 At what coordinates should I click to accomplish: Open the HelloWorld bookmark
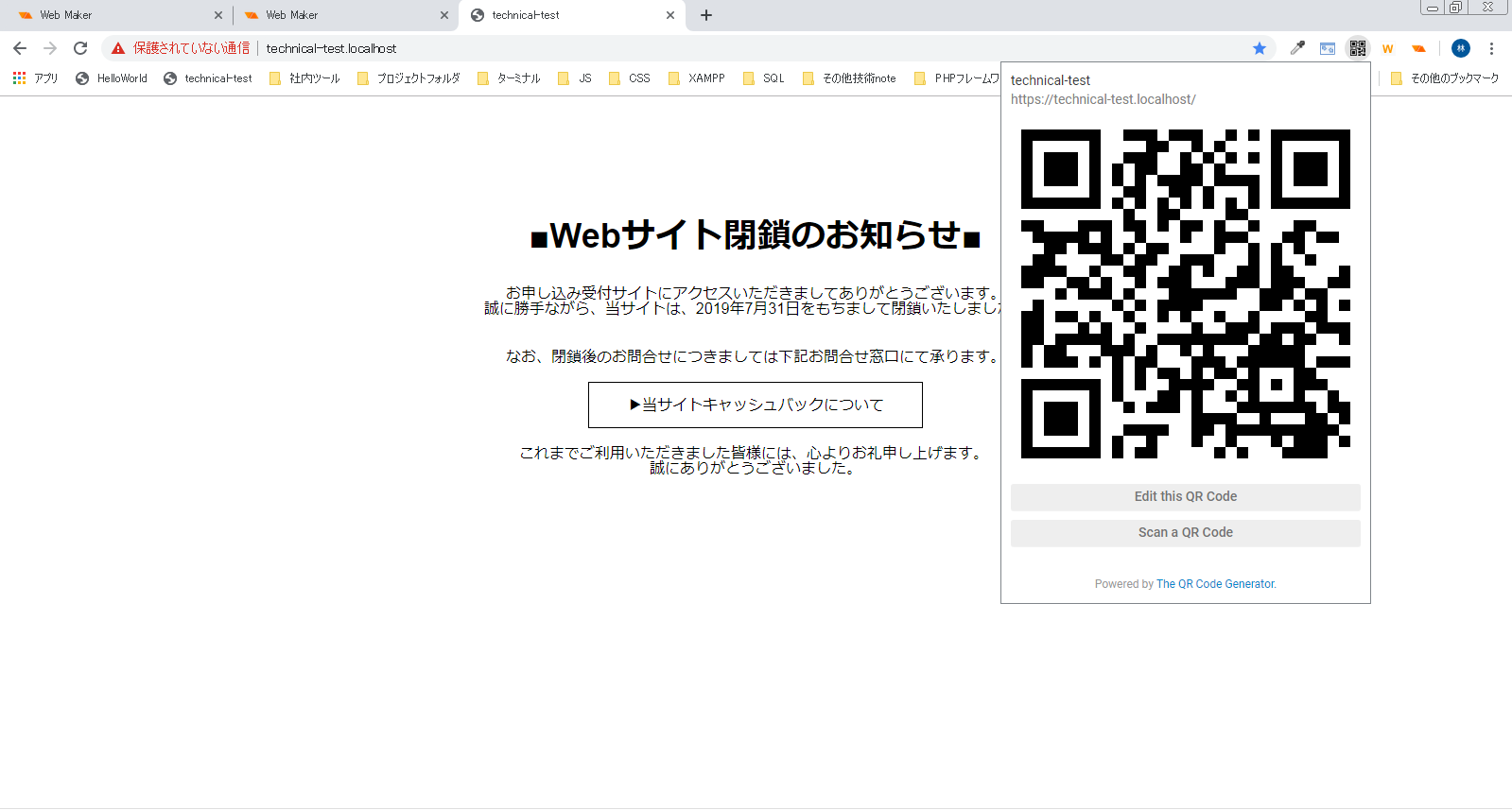[112, 78]
